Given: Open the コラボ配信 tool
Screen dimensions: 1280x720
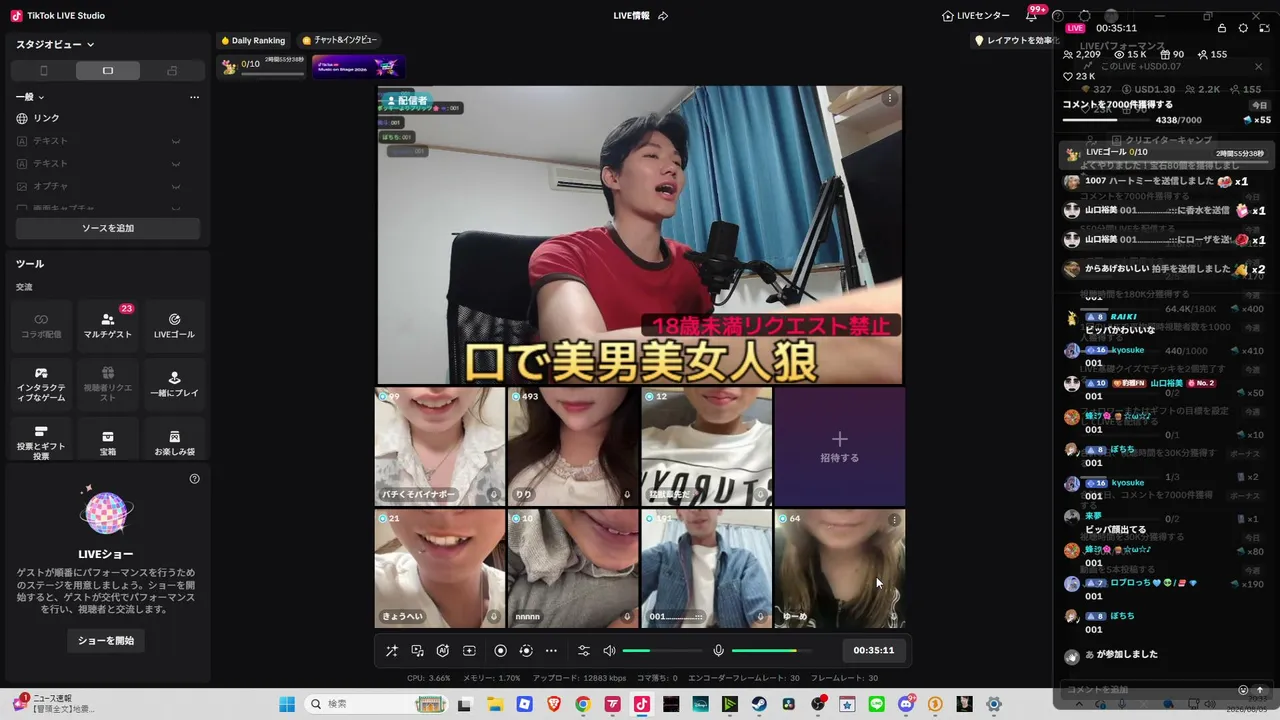Looking at the screenshot, I should pos(40,326).
